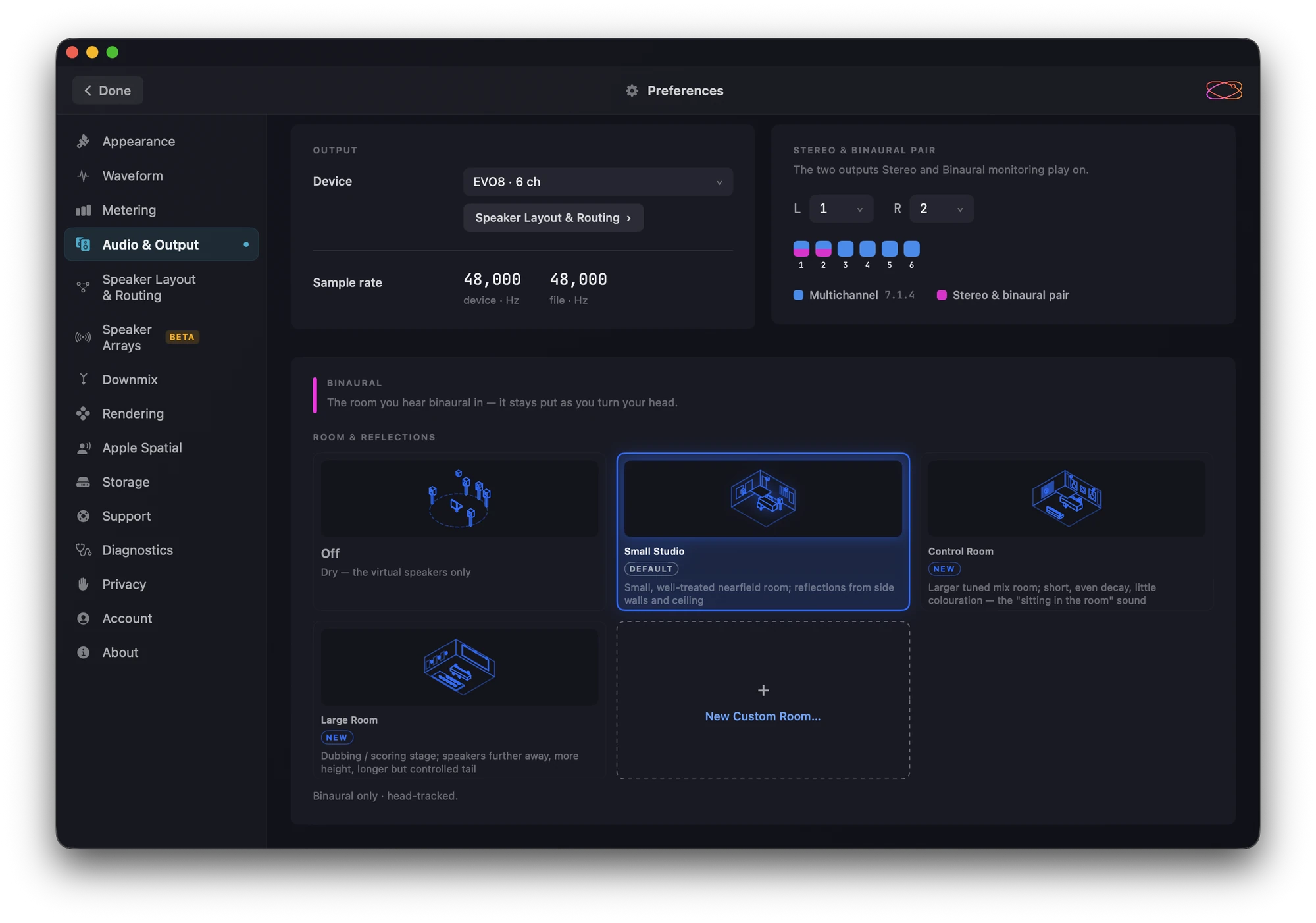Open Speaker Layout & Routing button under Device
Viewport: 1316px width, 923px height.
[553, 218]
